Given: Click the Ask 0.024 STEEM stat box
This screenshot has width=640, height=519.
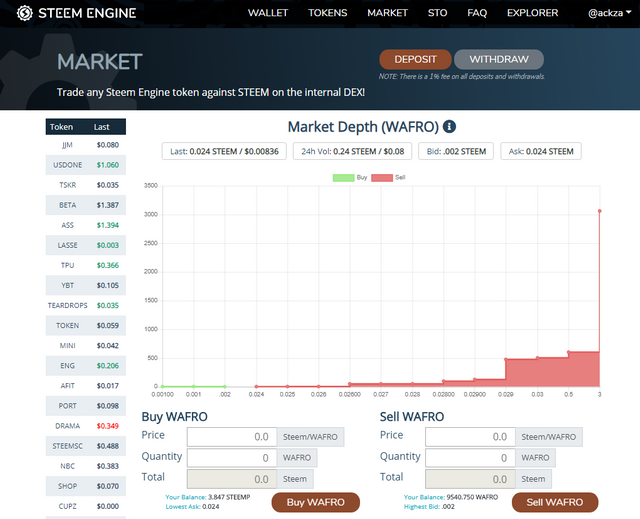Looking at the screenshot, I should (541, 151).
